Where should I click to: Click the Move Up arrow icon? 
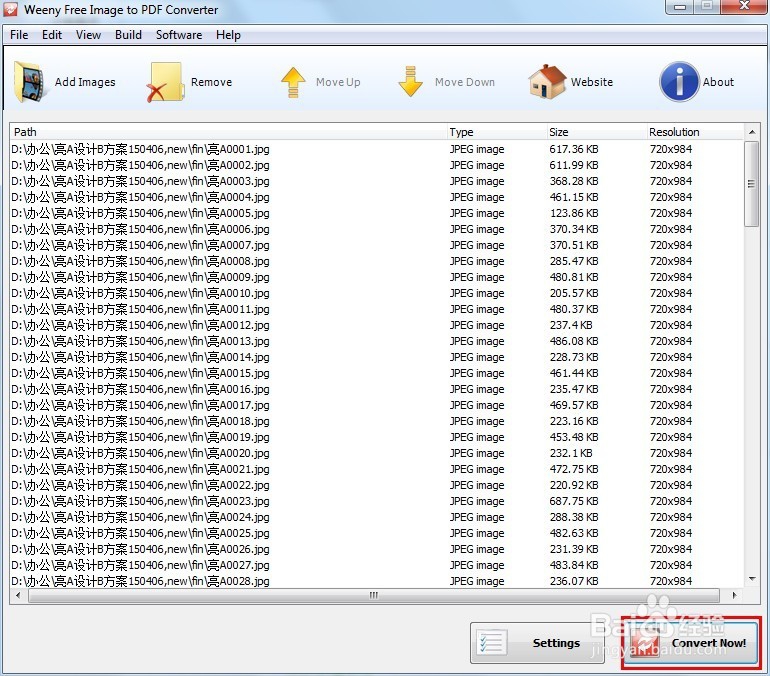click(293, 82)
